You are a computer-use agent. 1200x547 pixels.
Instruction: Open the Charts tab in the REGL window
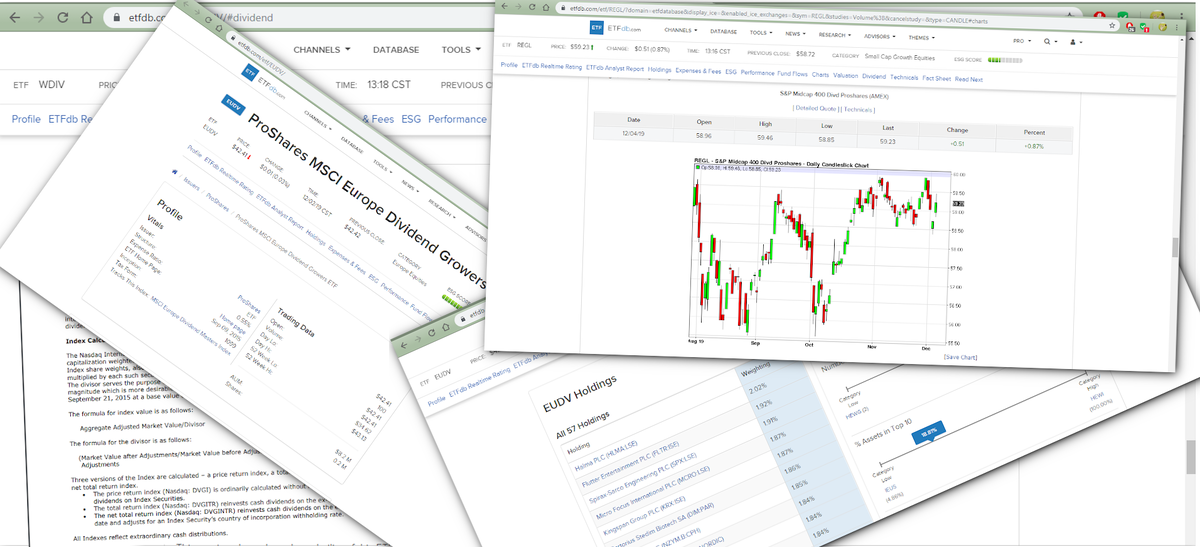pos(820,75)
